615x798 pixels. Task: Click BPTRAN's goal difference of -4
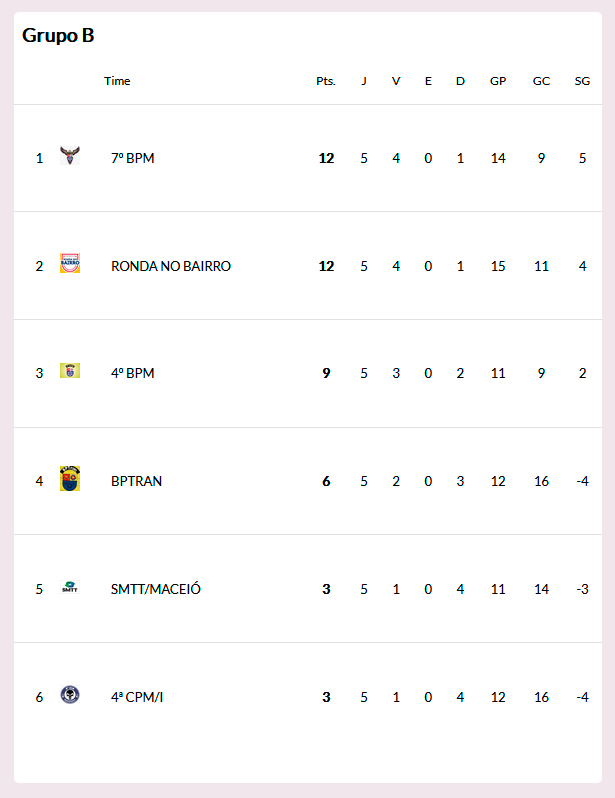pyautogui.click(x=582, y=481)
